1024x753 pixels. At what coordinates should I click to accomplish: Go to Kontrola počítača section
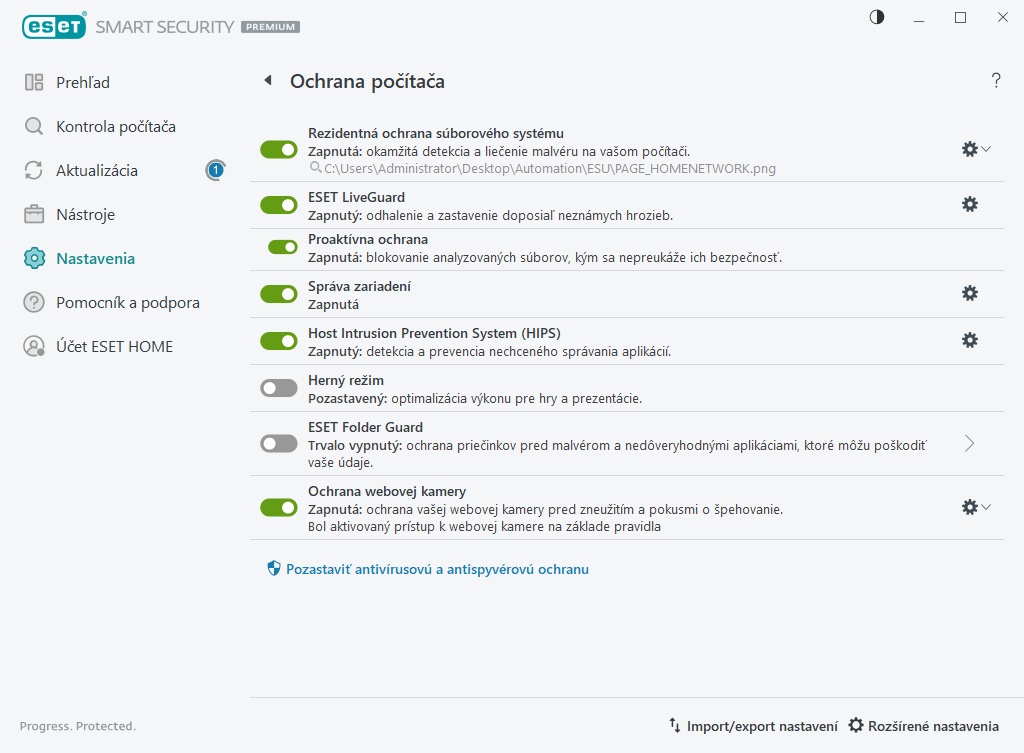click(x=115, y=127)
